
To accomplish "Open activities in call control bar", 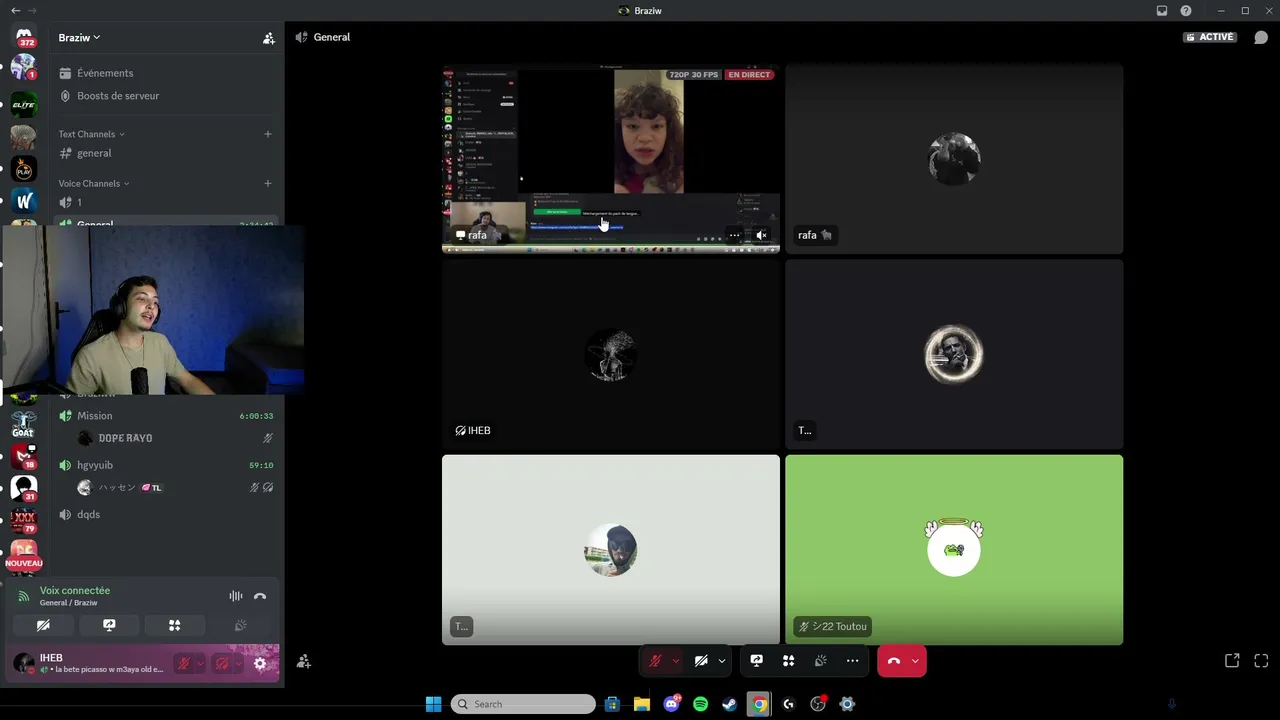I will (789, 660).
